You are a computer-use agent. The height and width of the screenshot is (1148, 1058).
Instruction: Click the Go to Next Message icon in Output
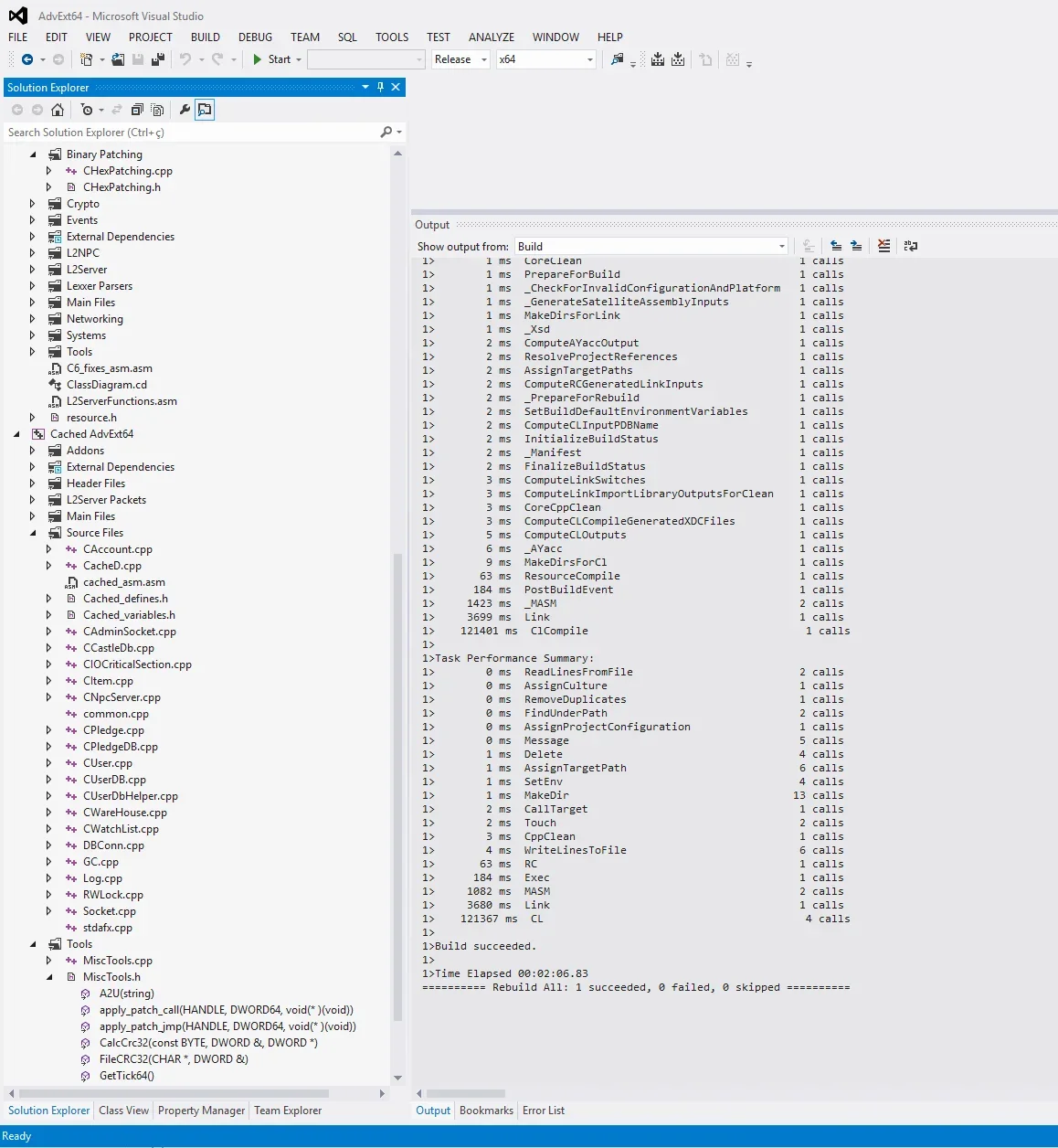tap(856, 246)
